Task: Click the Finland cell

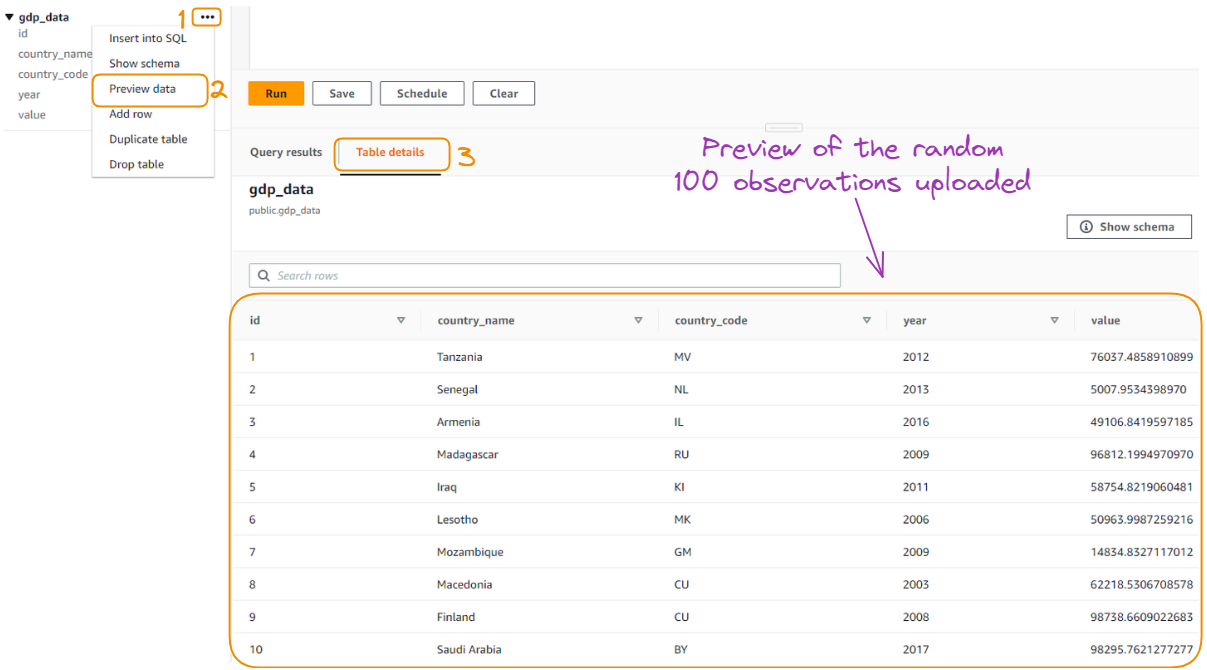Action: (456, 617)
